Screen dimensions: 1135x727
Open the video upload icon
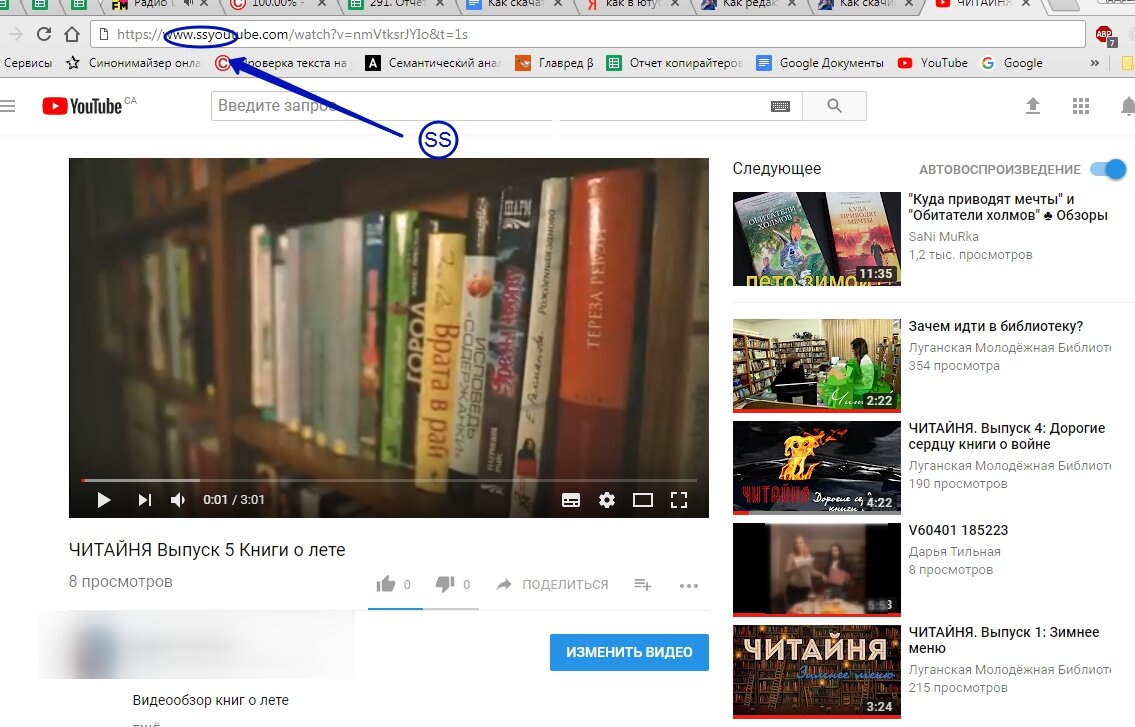(x=1033, y=105)
